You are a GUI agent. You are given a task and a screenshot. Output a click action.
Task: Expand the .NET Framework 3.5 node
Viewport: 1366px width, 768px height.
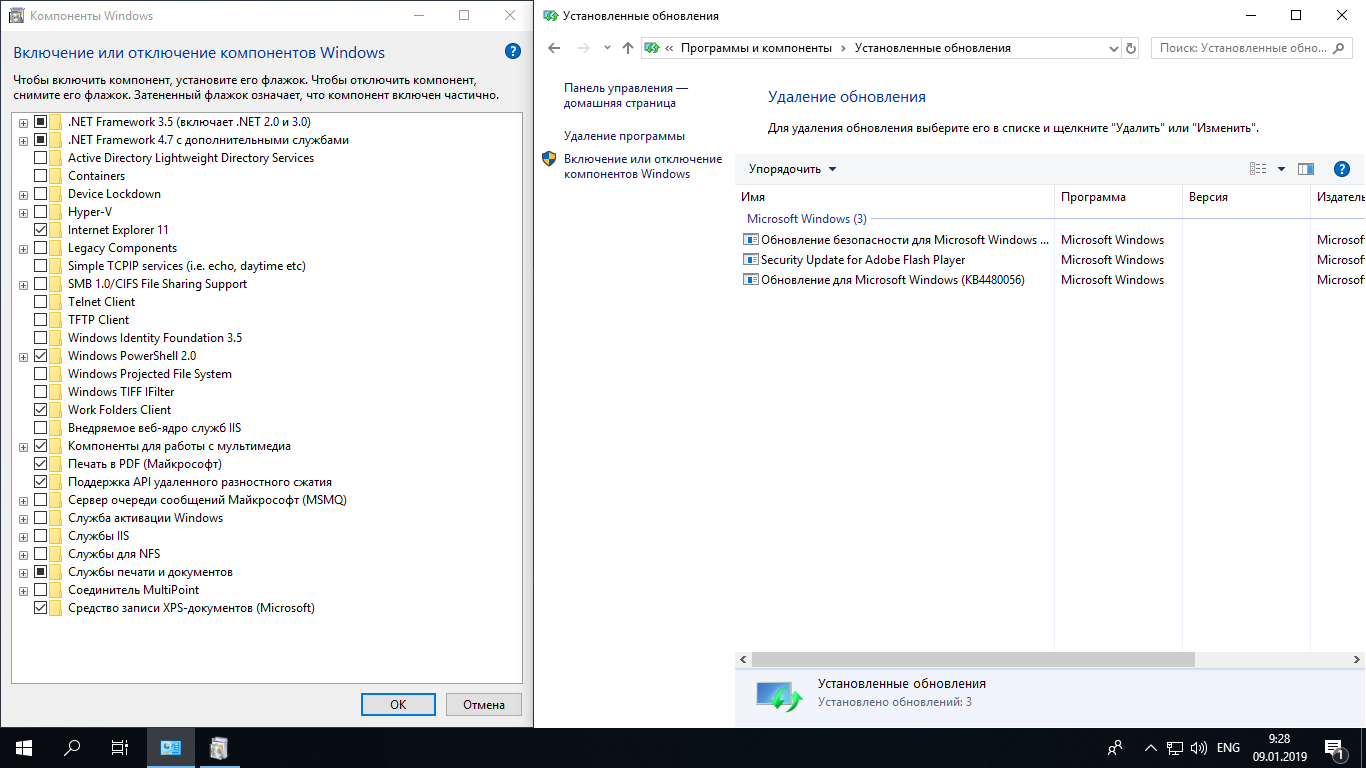coord(23,122)
